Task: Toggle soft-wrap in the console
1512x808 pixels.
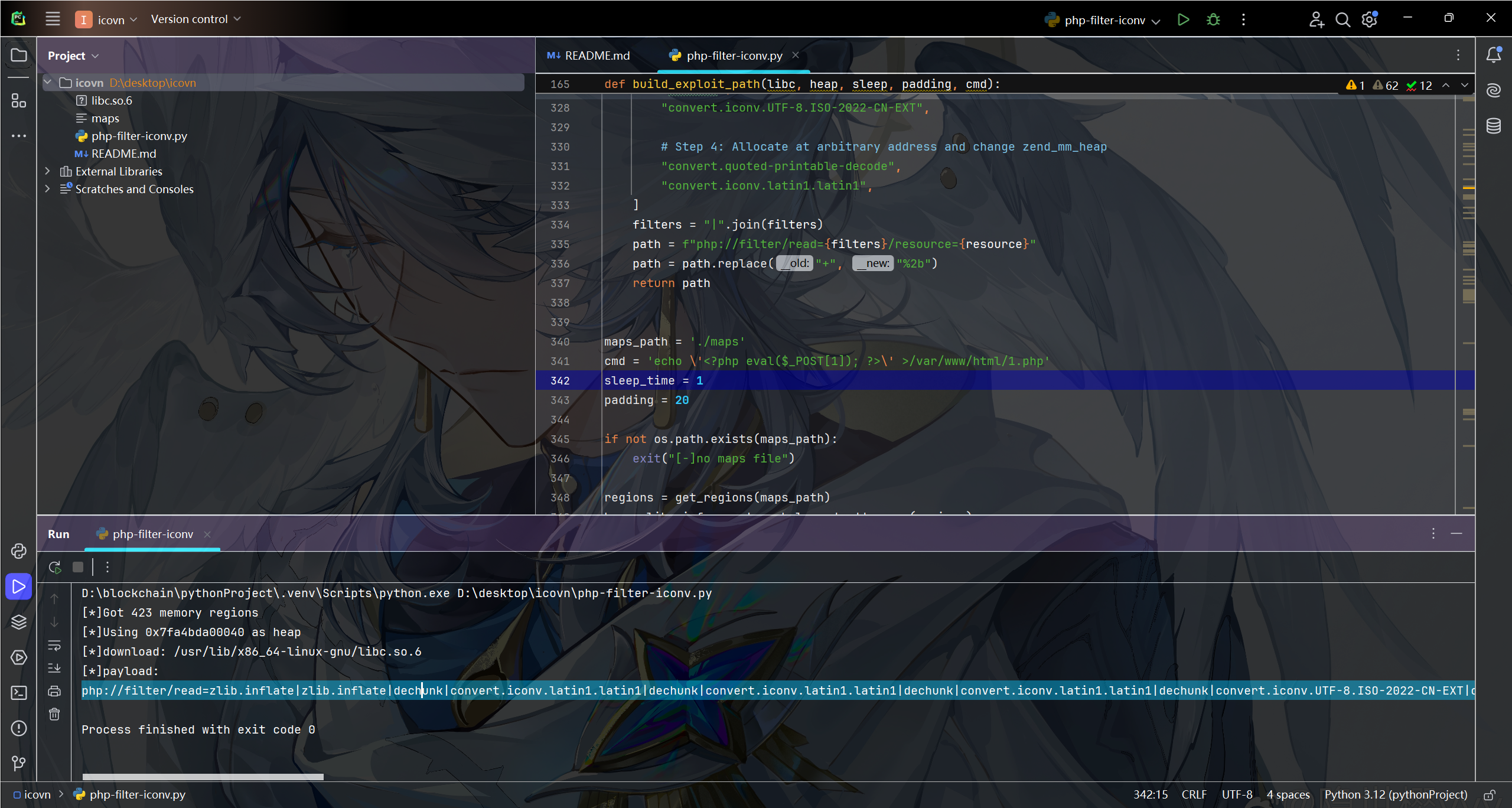Action: point(54,646)
